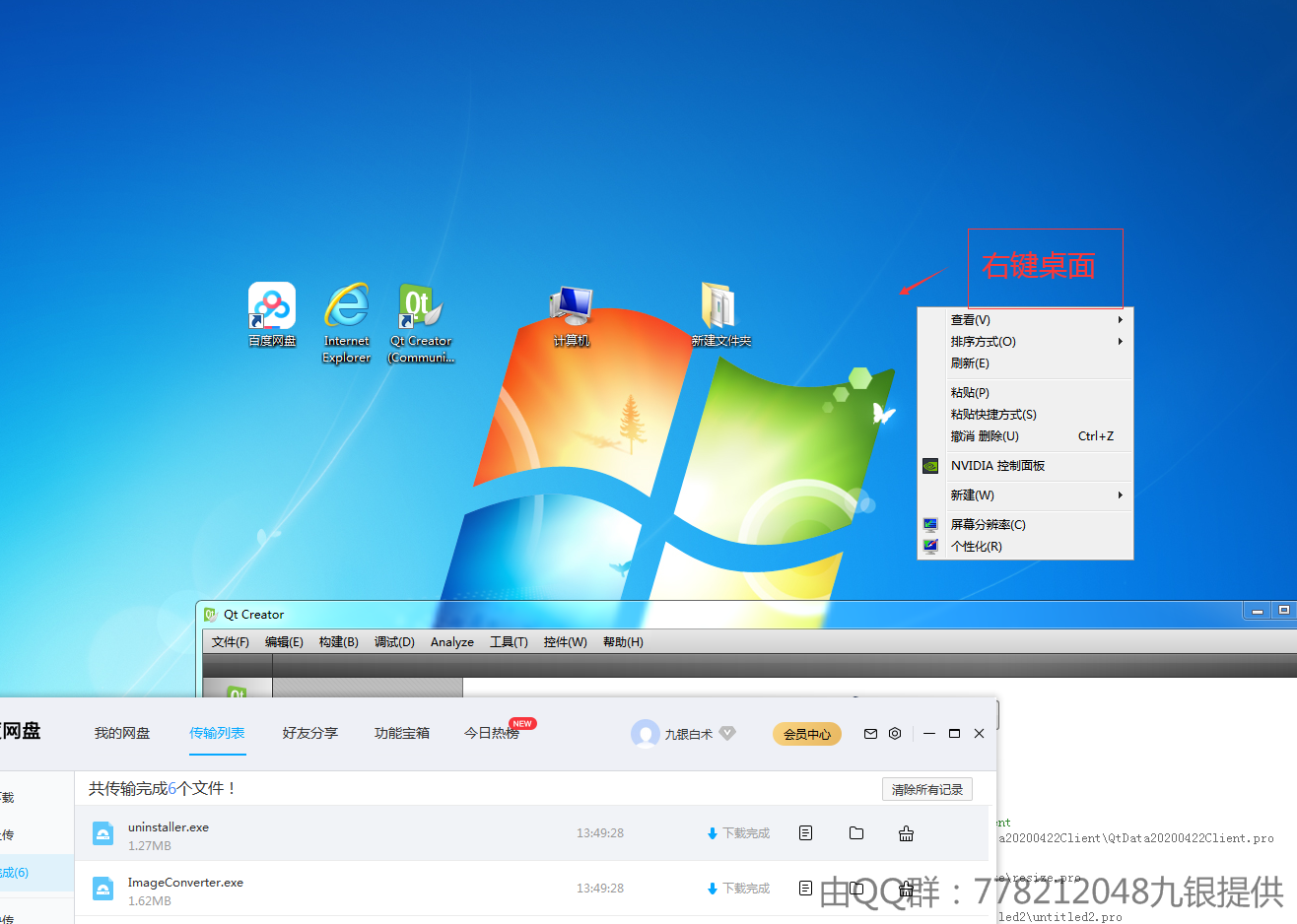Click the uninstaller.exe file type icon
The height and width of the screenshot is (924, 1297).
click(102, 833)
